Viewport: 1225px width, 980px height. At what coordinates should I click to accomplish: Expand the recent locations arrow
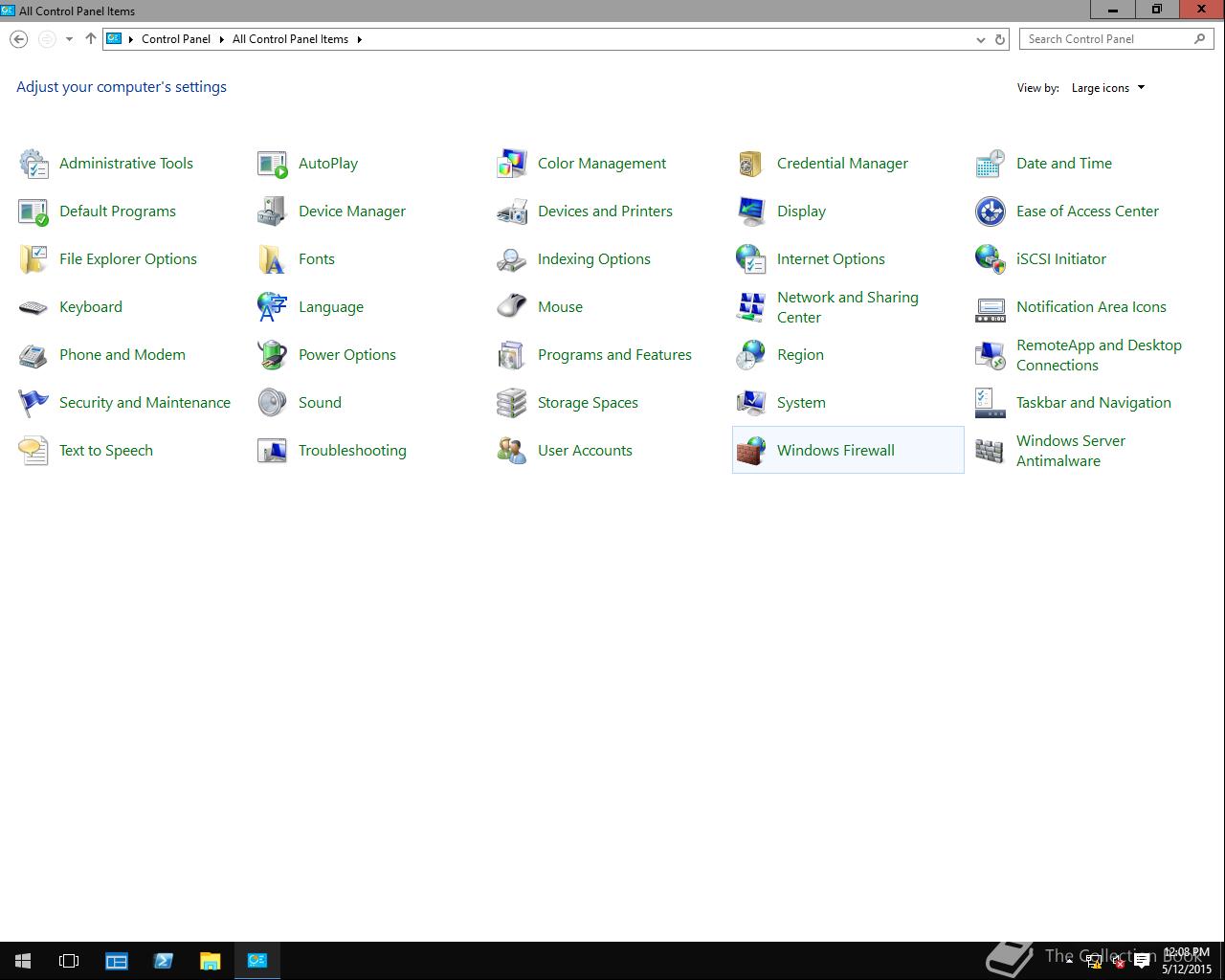[x=69, y=39]
